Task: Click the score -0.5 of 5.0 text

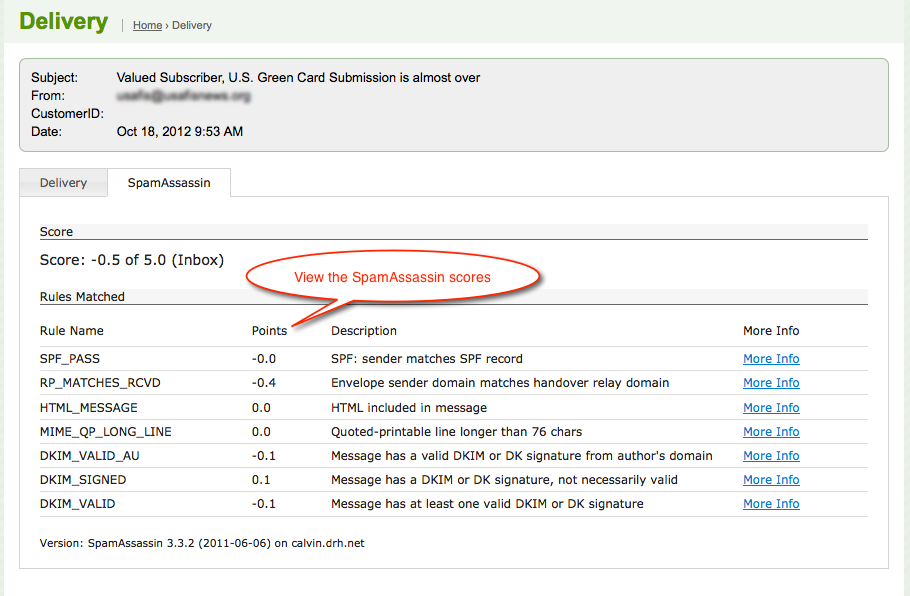Action: pos(131,260)
